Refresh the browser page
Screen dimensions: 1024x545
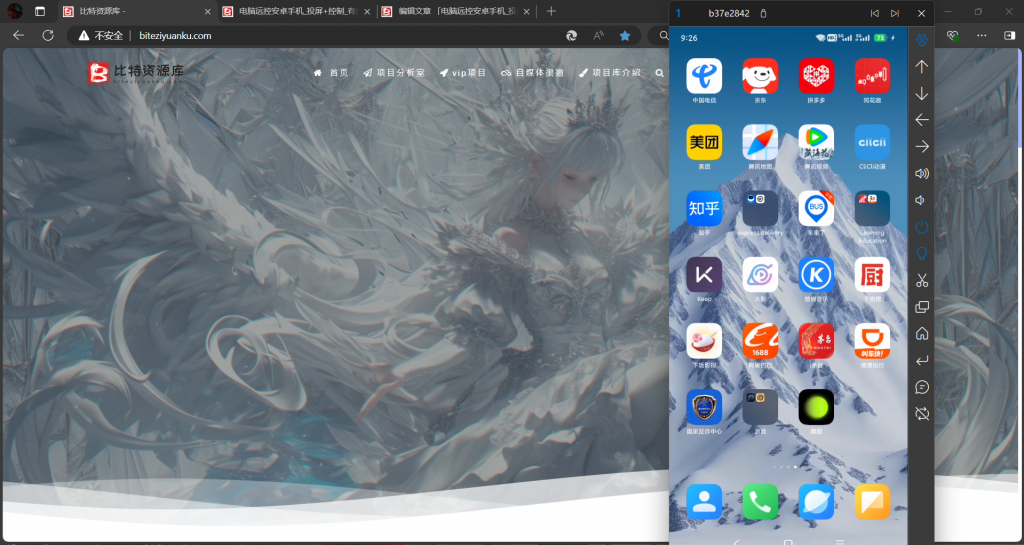(48, 35)
